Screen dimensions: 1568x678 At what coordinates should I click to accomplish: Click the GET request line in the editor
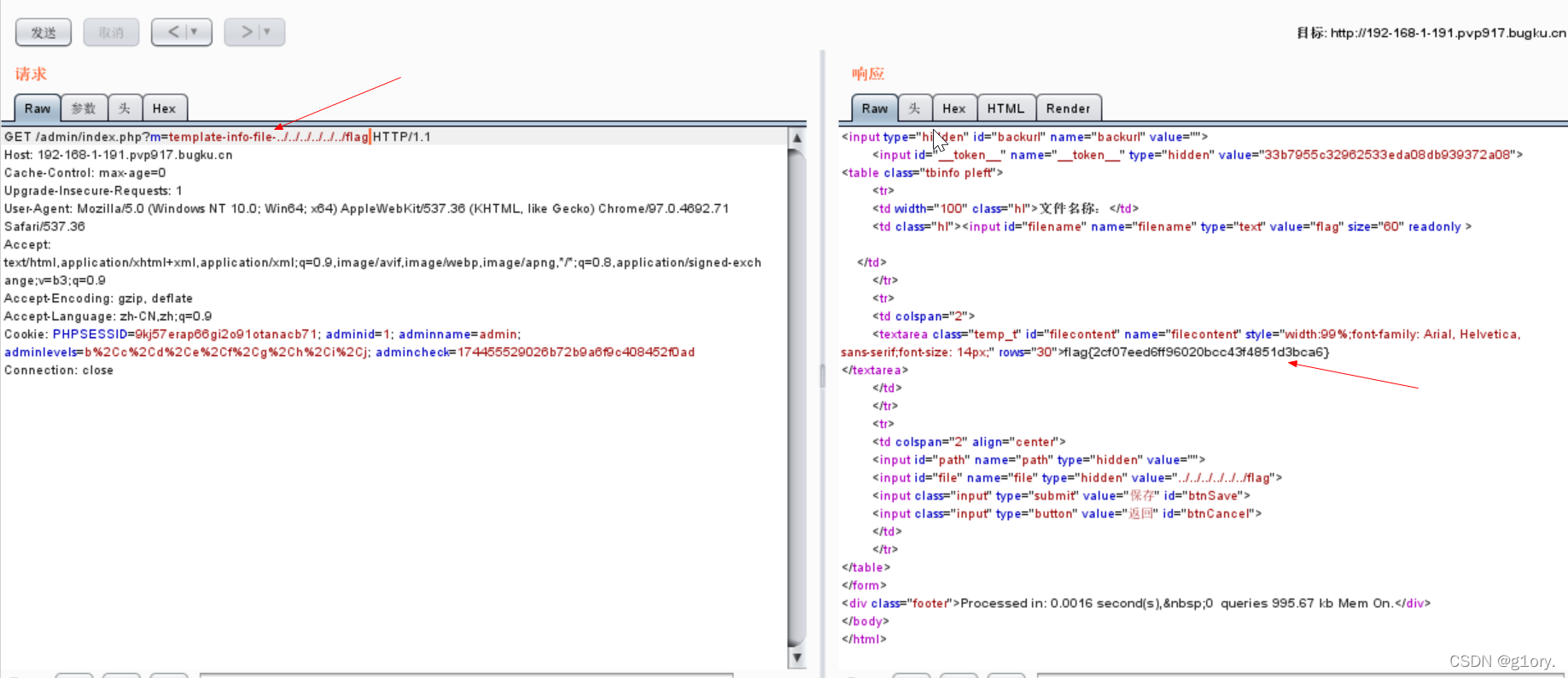(218, 137)
